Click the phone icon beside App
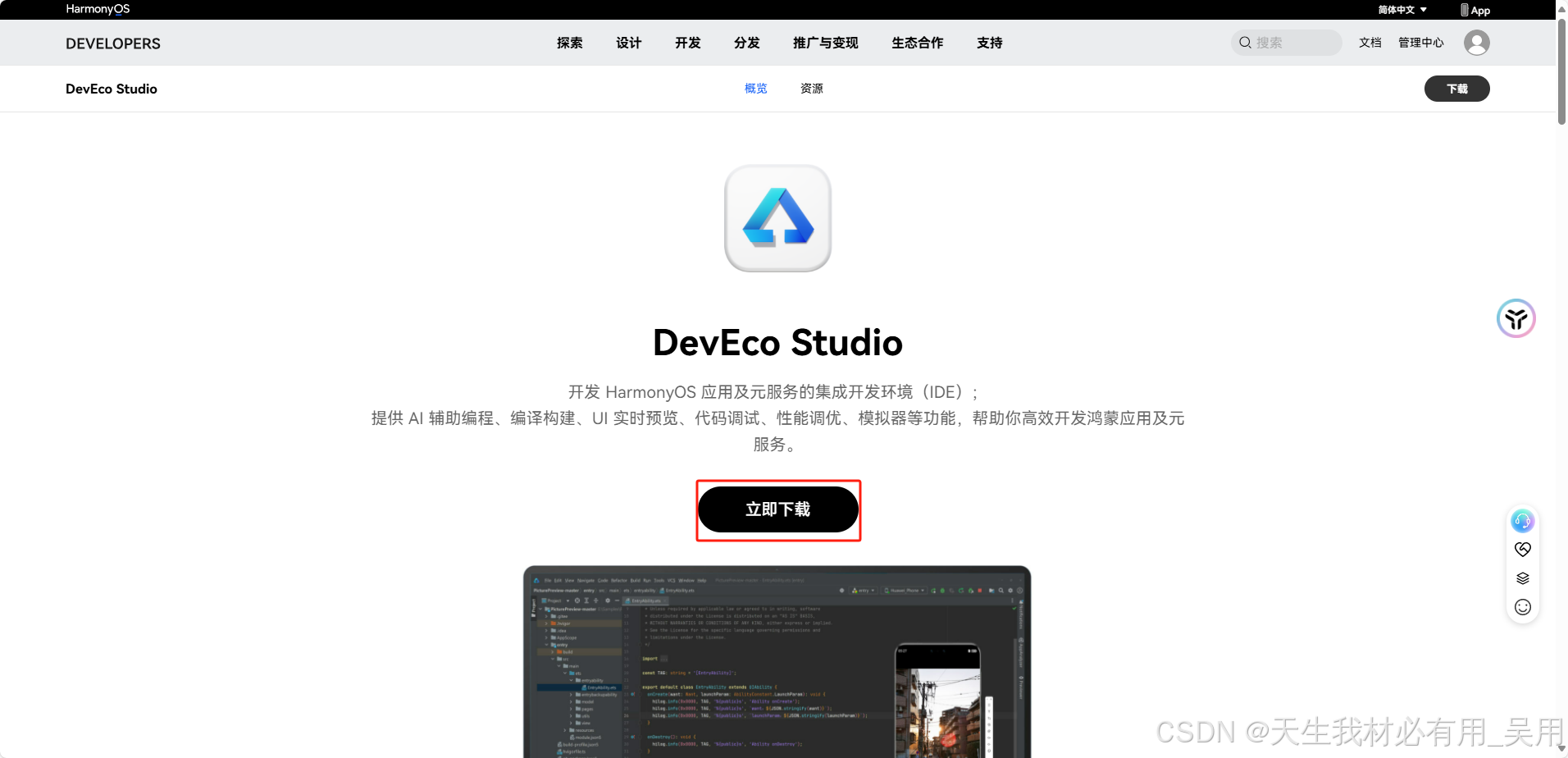Screen dimensions: 1568x758 [1465, 10]
